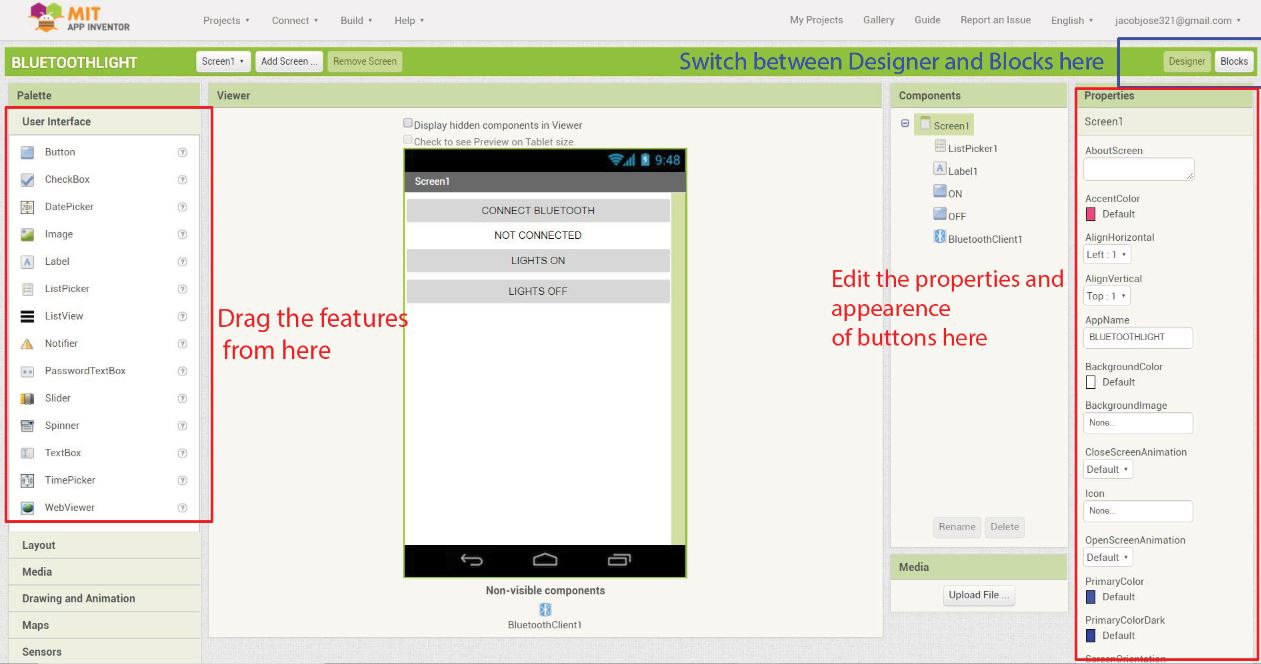The height and width of the screenshot is (664, 1261).
Task: Enable Display hidden components in Viewer
Action: pos(408,123)
